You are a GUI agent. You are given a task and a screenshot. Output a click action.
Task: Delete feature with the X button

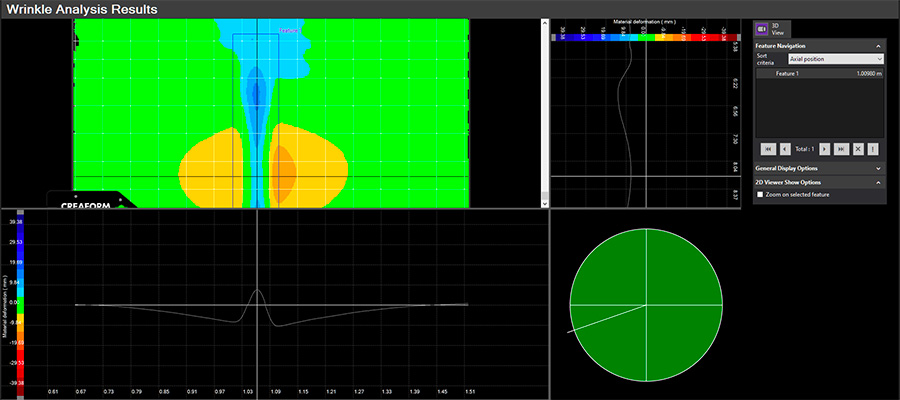(858, 148)
